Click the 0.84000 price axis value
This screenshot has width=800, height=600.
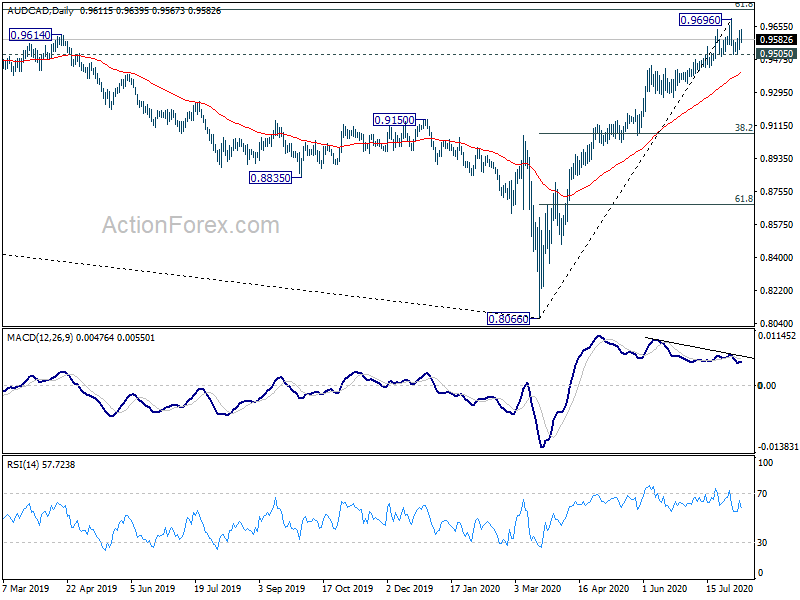[x=777, y=258]
